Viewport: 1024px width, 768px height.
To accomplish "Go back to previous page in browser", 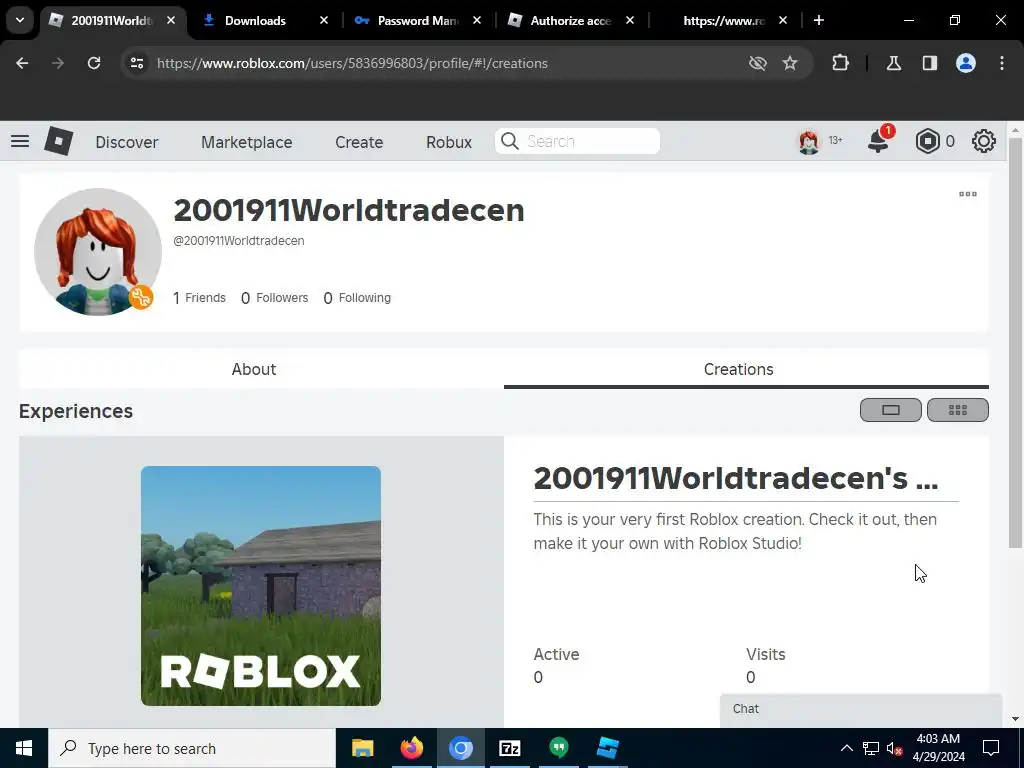I will point(22,63).
